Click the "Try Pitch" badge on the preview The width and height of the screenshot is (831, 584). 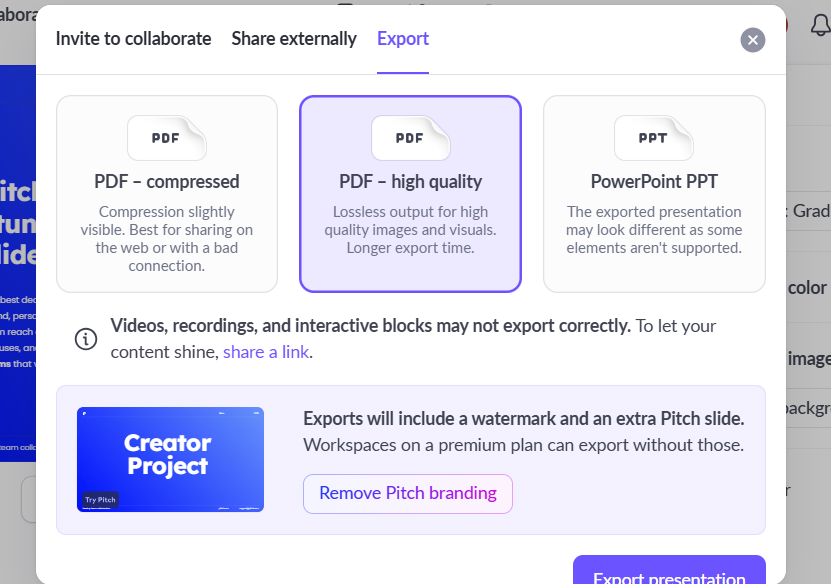click(x=100, y=500)
